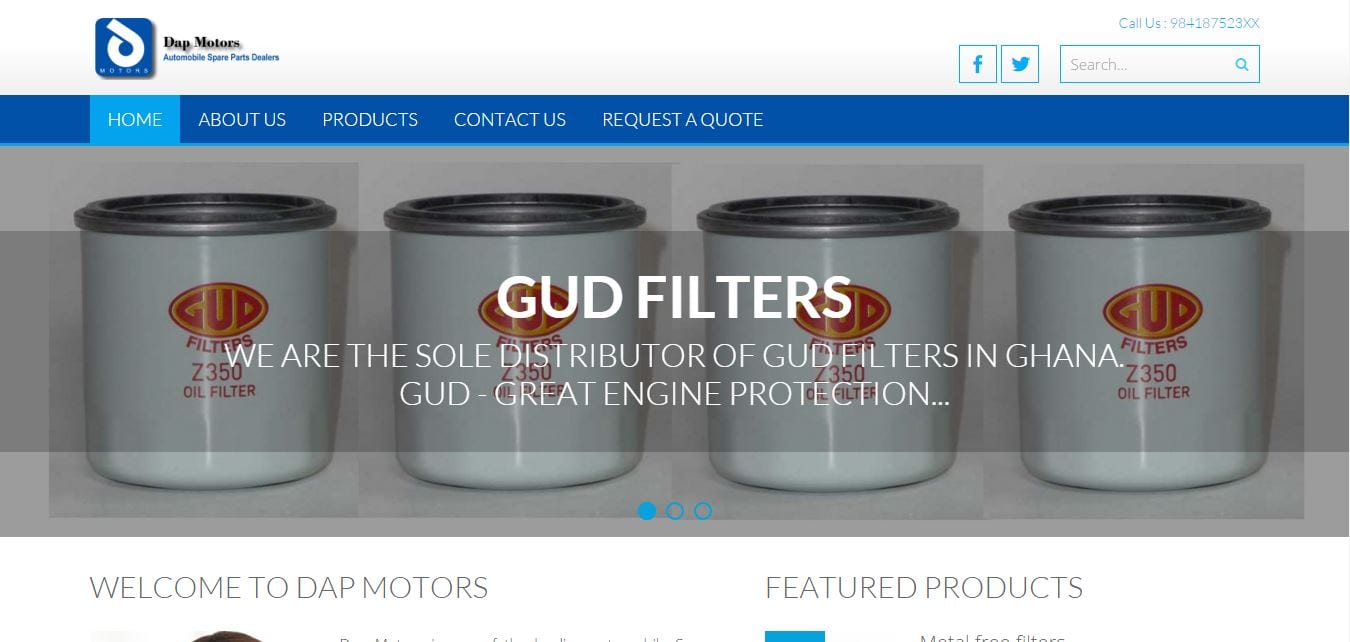Select the third slider dot
Screen dimensions: 1350x642
click(x=703, y=511)
